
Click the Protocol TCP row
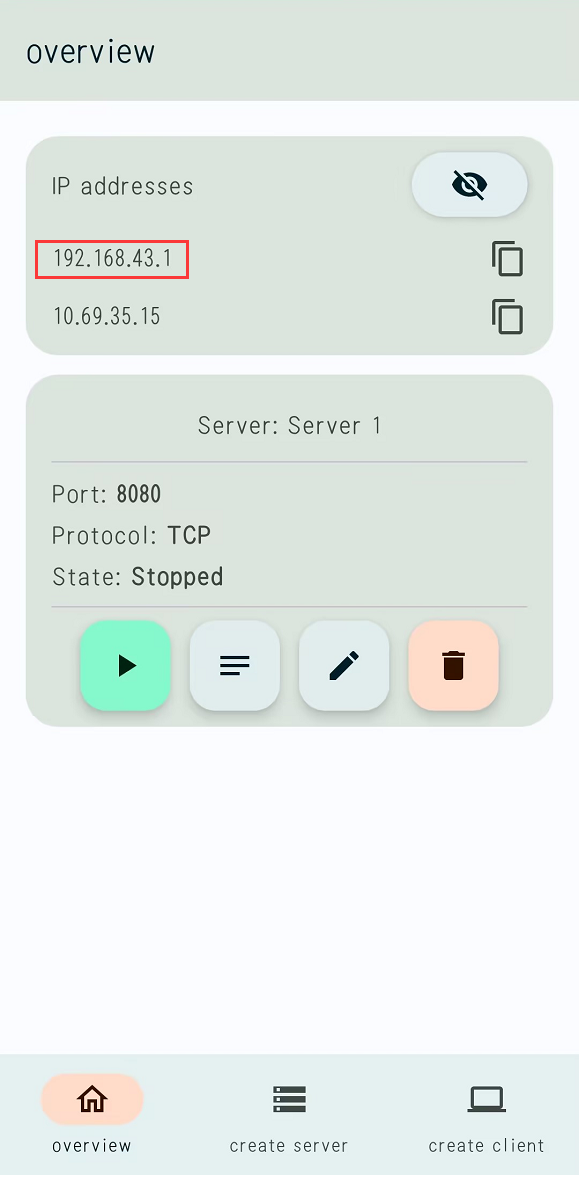pos(131,535)
